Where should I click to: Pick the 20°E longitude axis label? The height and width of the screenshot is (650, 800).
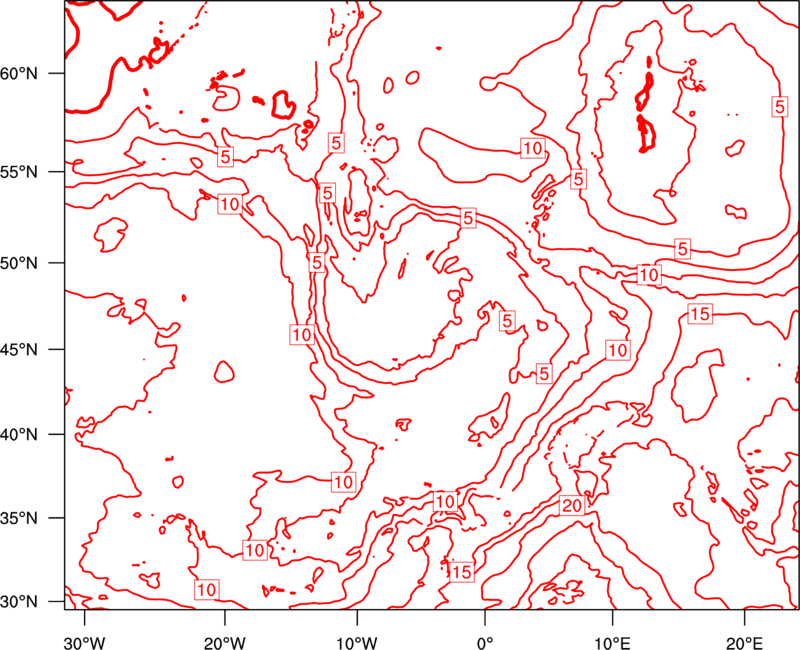coord(744,643)
